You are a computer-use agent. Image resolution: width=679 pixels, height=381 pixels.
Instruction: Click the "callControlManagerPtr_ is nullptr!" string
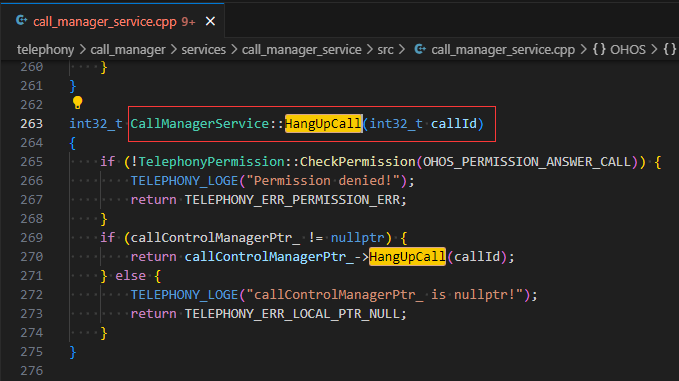pos(384,295)
